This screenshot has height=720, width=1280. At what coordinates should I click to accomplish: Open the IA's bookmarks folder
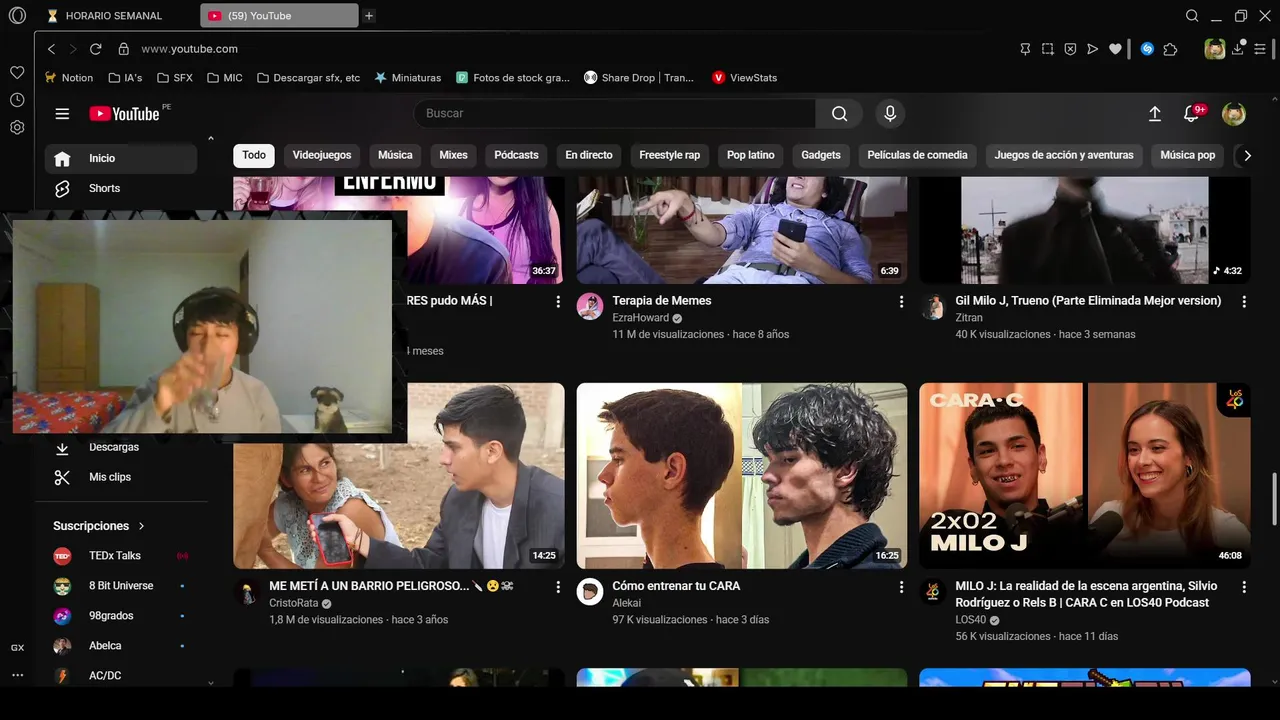tap(125, 77)
